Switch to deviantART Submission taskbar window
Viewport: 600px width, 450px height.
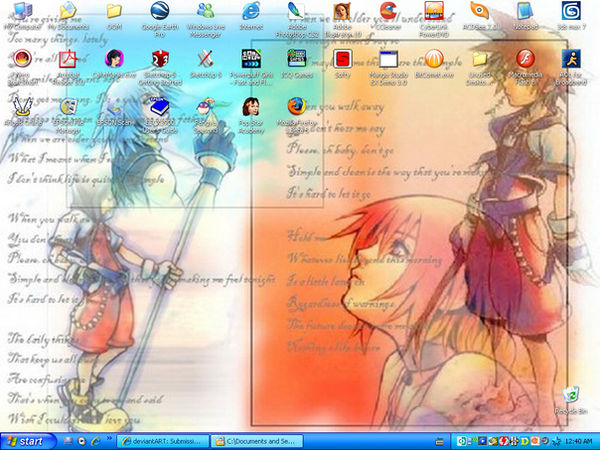pyautogui.click(x=162, y=442)
